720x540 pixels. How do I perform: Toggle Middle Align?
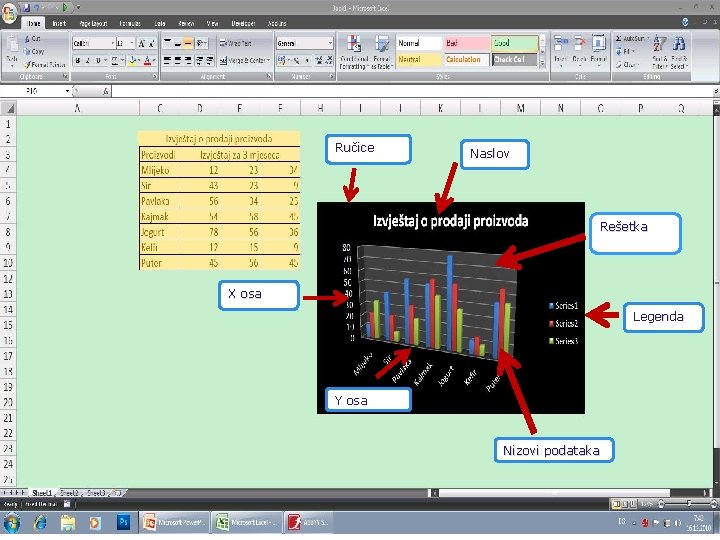pyautogui.click(x=178, y=43)
